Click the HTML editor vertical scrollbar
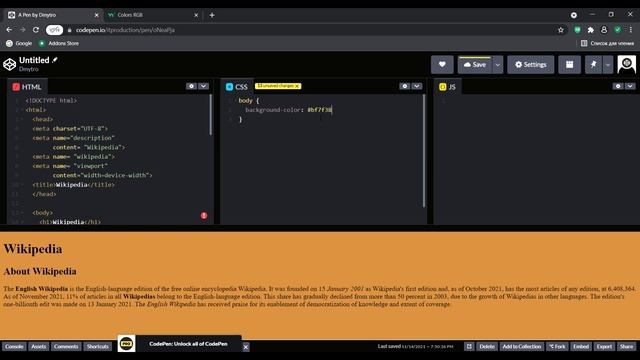 [211, 114]
